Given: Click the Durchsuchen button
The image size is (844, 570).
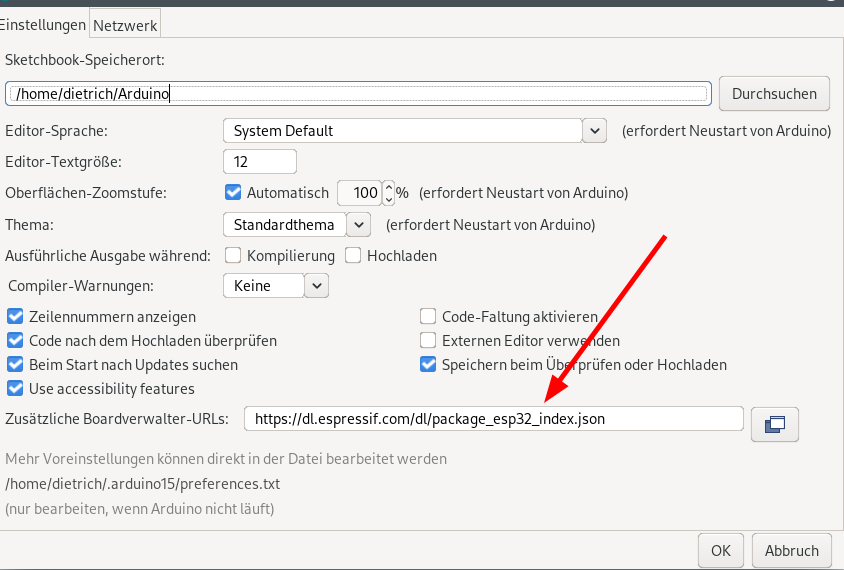Looking at the screenshot, I should [x=774, y=94].
